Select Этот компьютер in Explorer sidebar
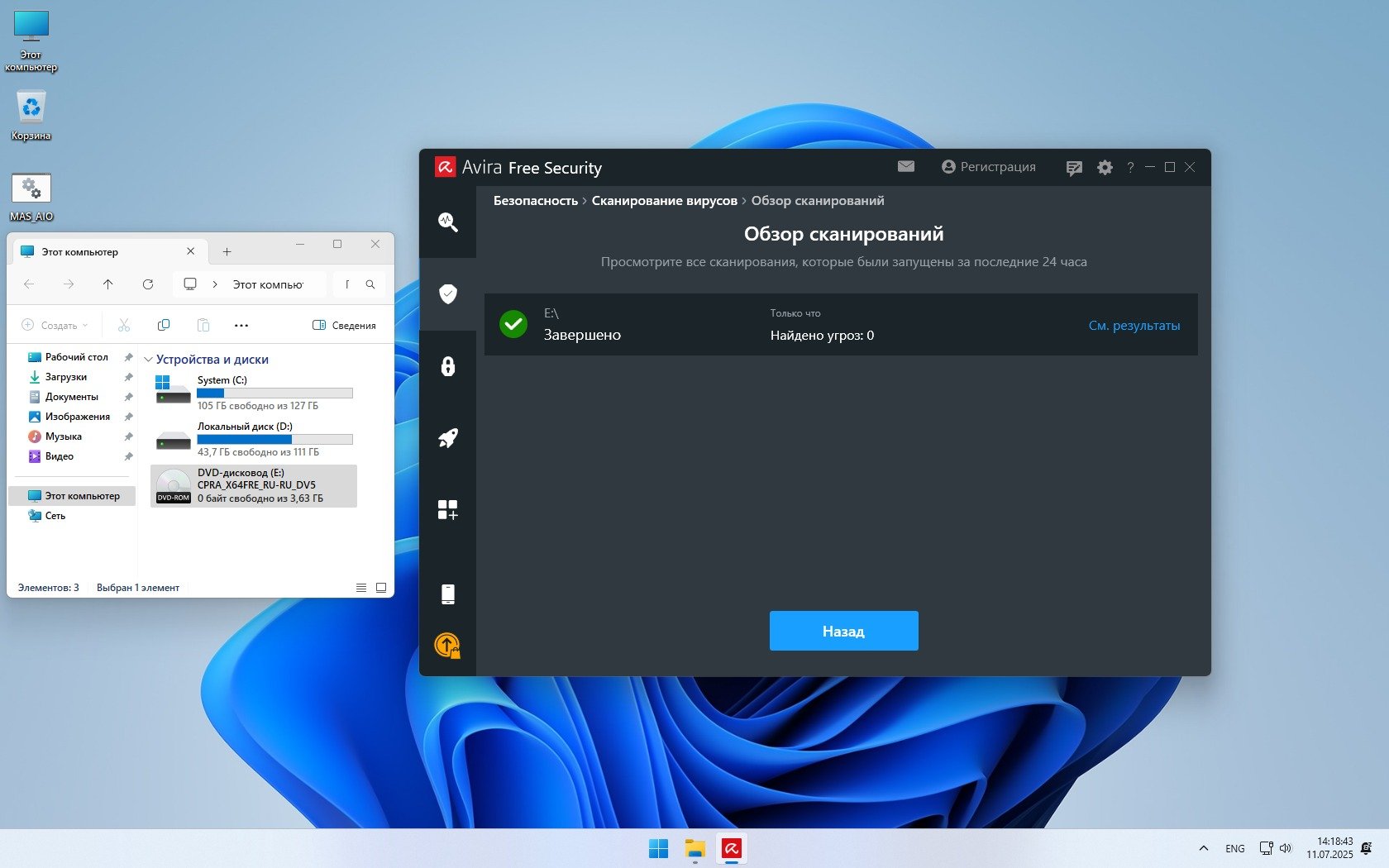The image size is (1389, 868). 72,496
